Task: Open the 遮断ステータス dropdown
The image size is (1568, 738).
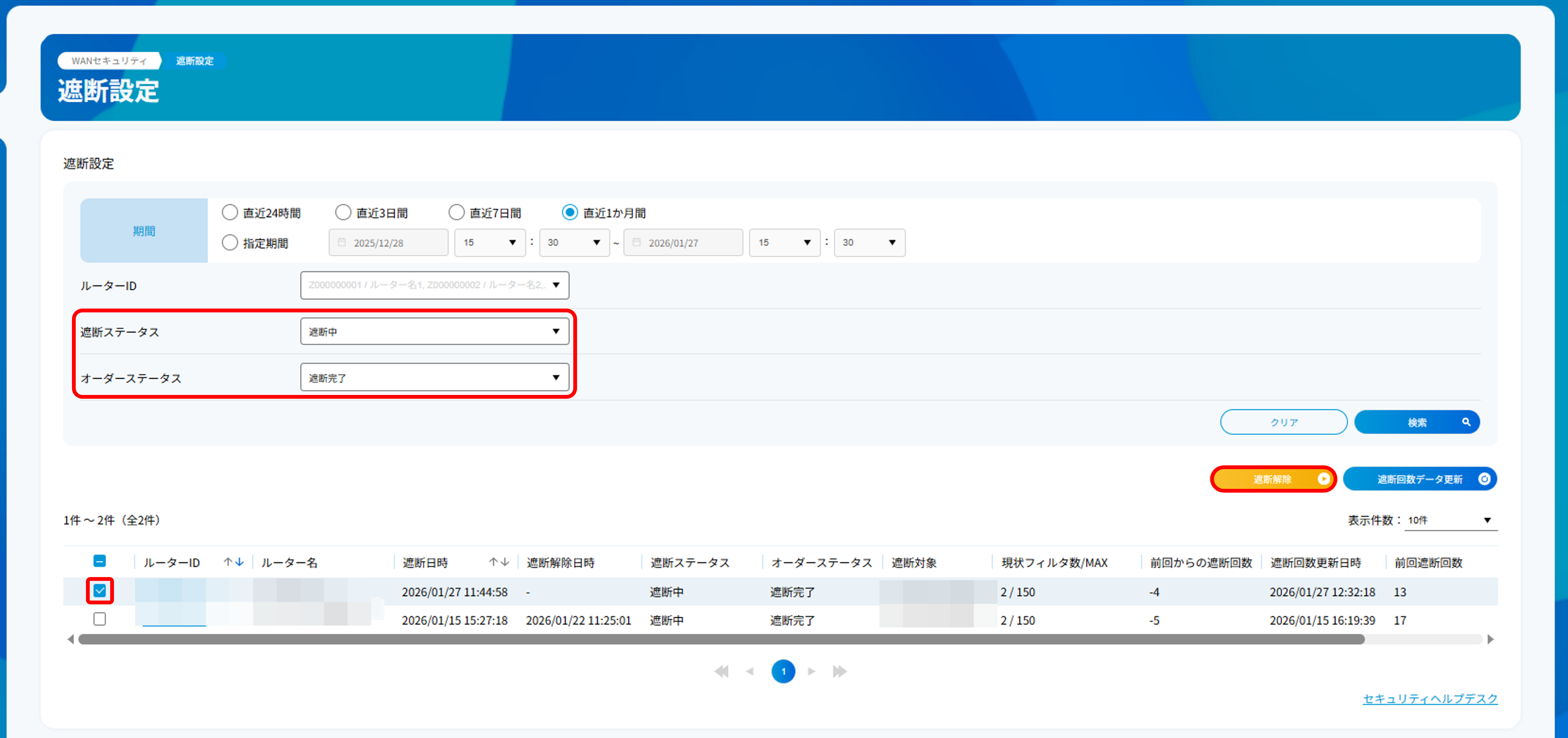Action: (434, 331)
